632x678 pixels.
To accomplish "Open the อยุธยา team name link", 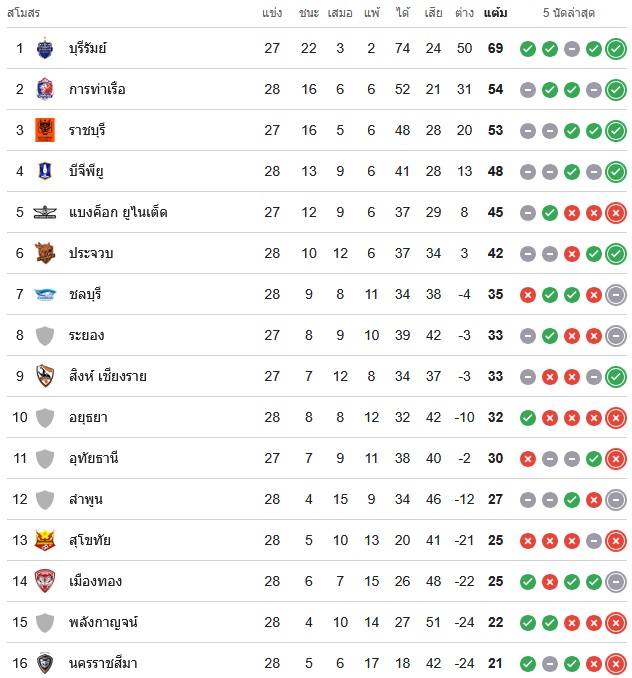I will (87, 417).
